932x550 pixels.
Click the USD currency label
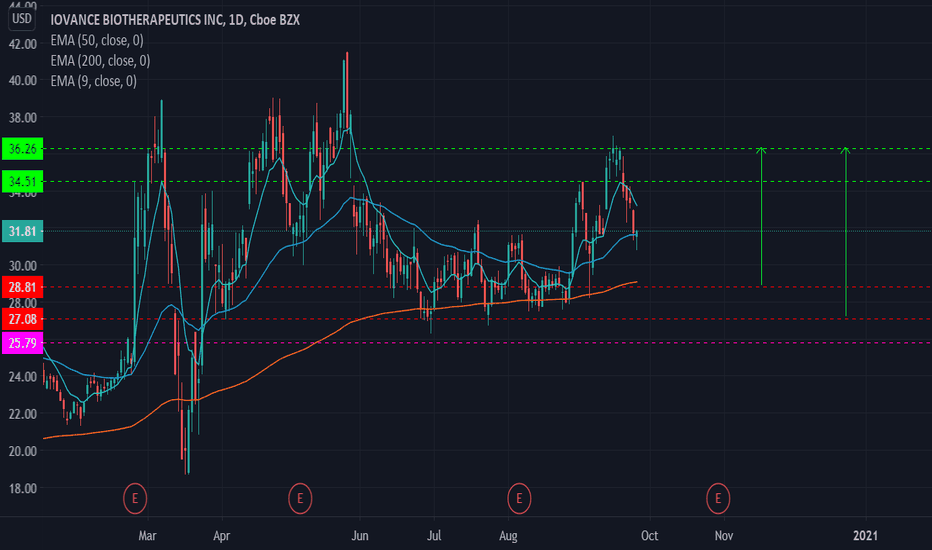[22, 18]
